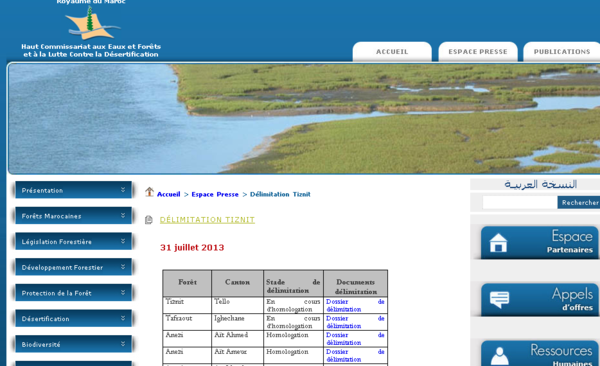Click the site logo with the green tree
This screenshot has height=366, width=600.
pyautogui.click(x=92, y=24)
